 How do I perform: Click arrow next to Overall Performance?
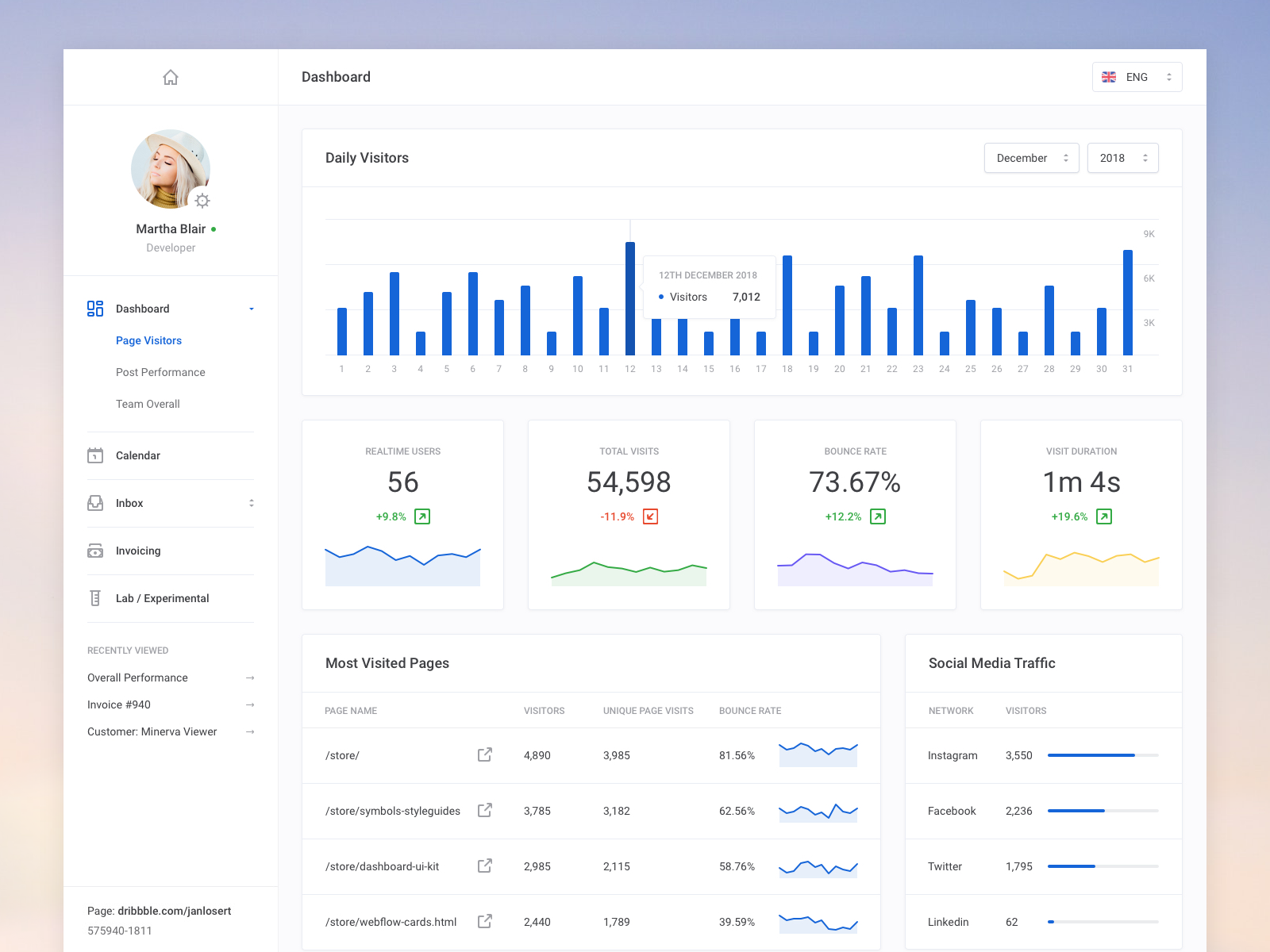coord(250,678)
